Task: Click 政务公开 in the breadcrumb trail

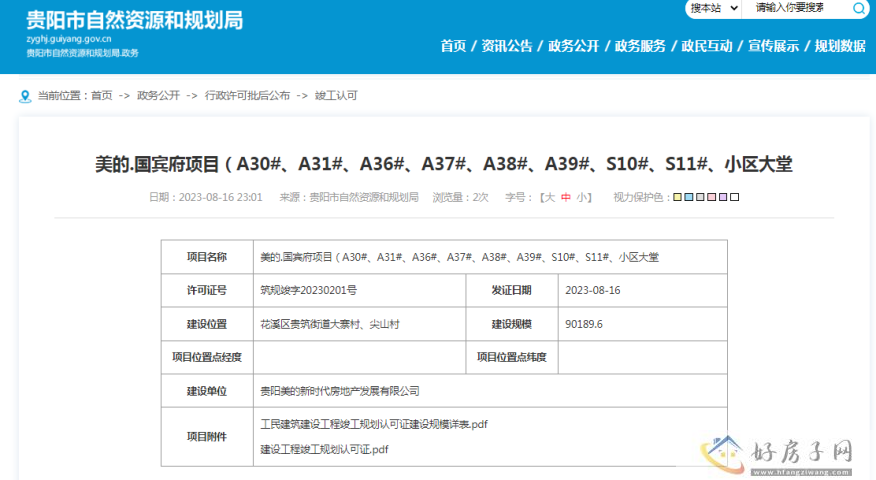Action: pyautogui.click(x=159, y=96)
